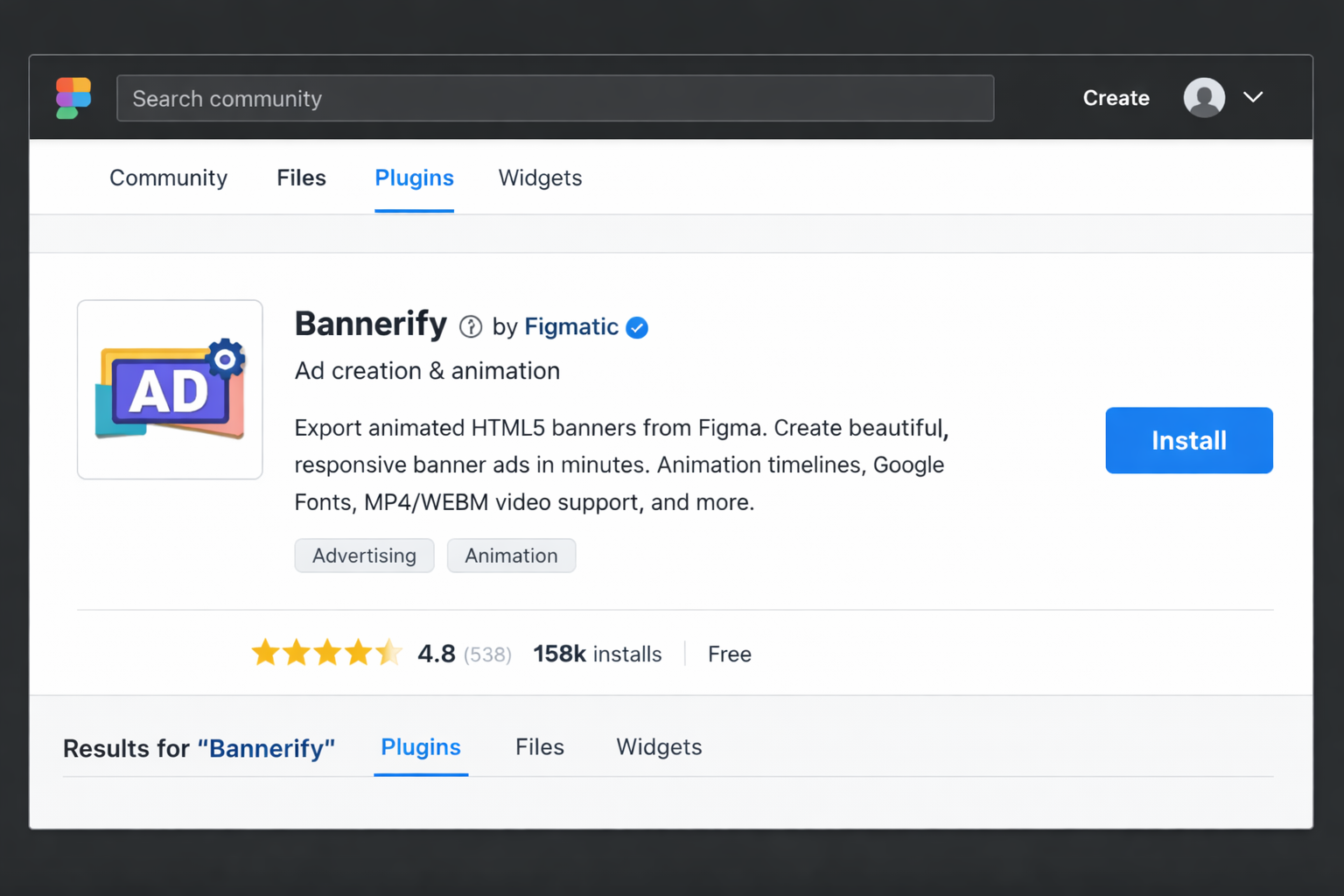Screen dimensions: 1344x896
Task: Click the "Ad creation & animation" subtitle
Action: pyautogui.click(x=427, y=371)
